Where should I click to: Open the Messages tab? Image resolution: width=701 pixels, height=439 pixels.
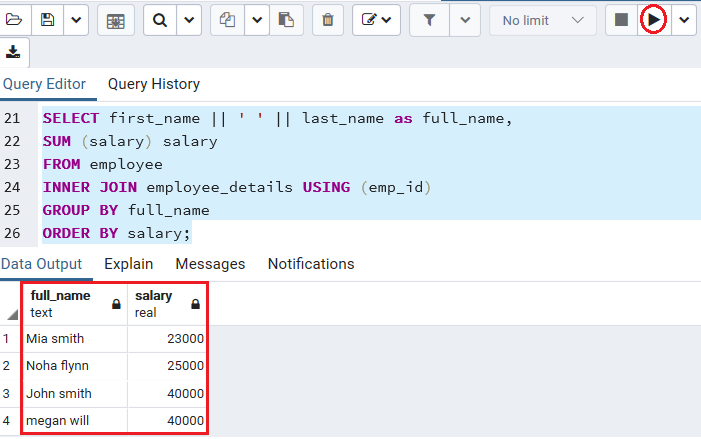click(x=210, y=264)
